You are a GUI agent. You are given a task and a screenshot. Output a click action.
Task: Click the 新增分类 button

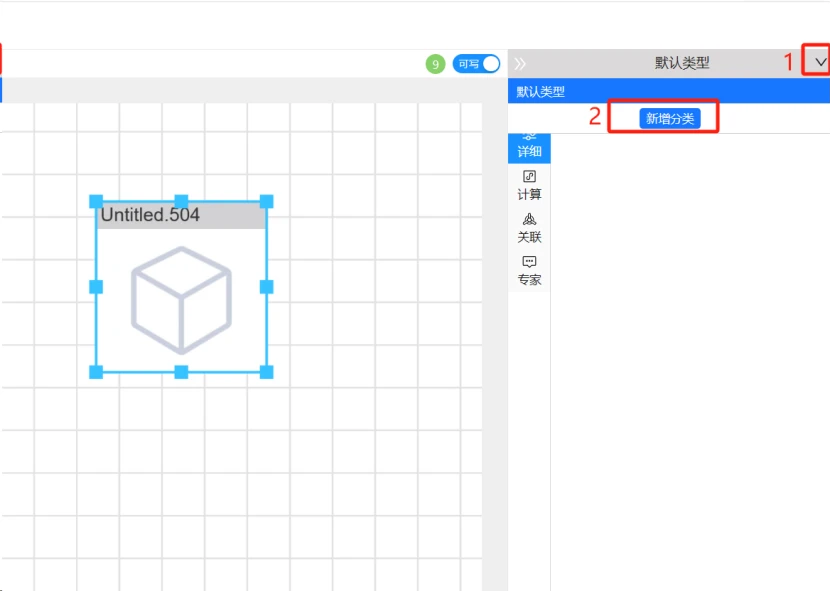pyautogui.click(x=670, y=118)
